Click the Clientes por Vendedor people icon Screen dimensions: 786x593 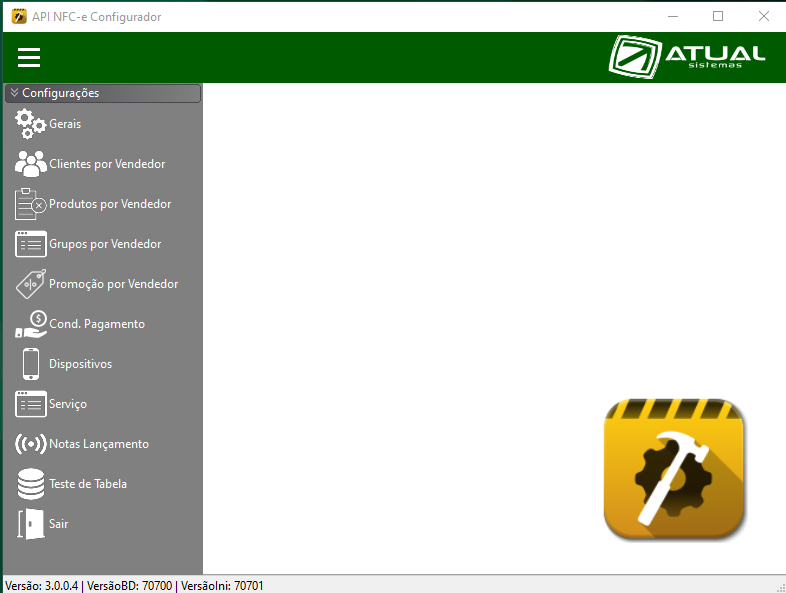pos(31,164)
